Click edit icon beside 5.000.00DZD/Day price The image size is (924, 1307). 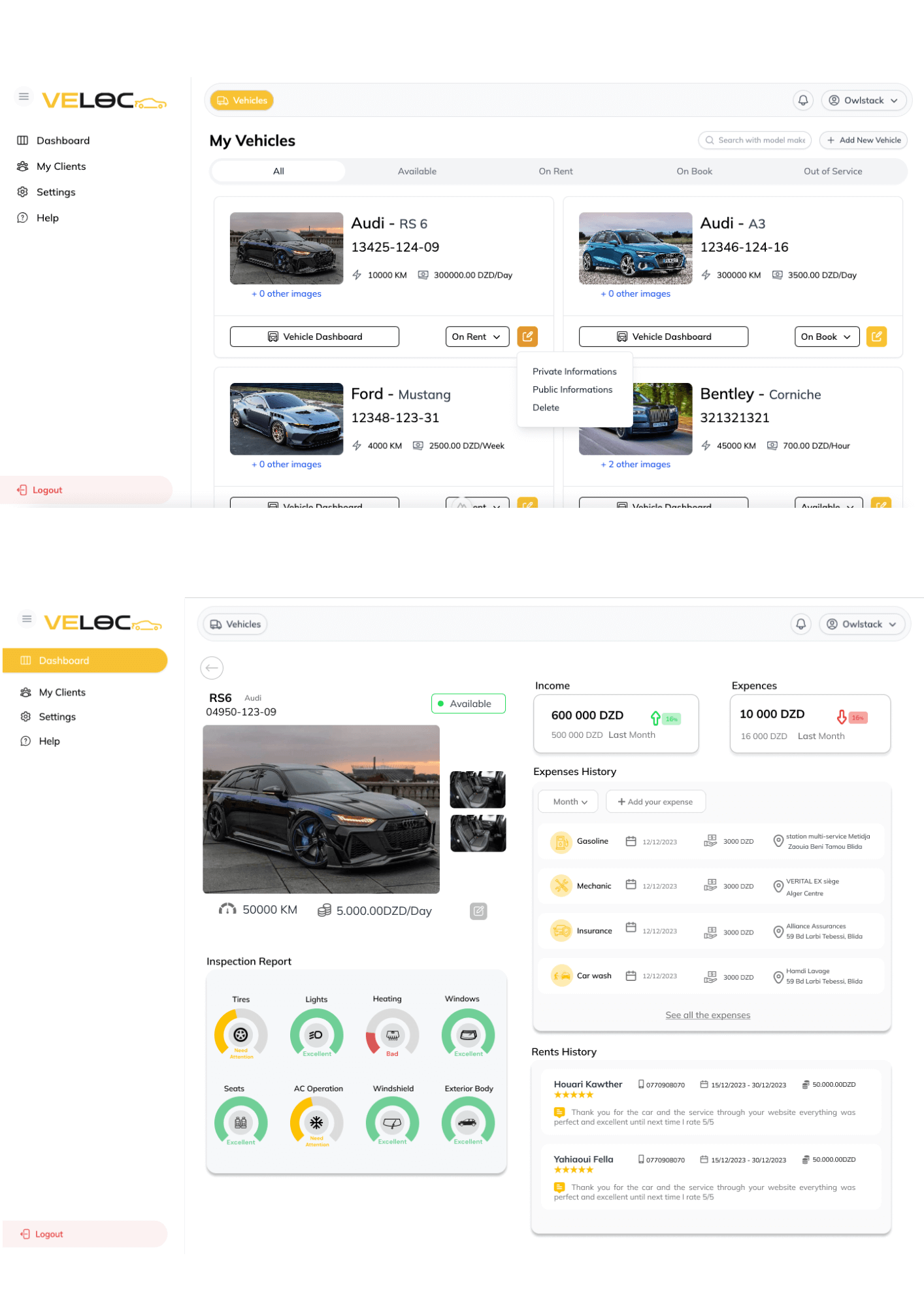point(478,911)
